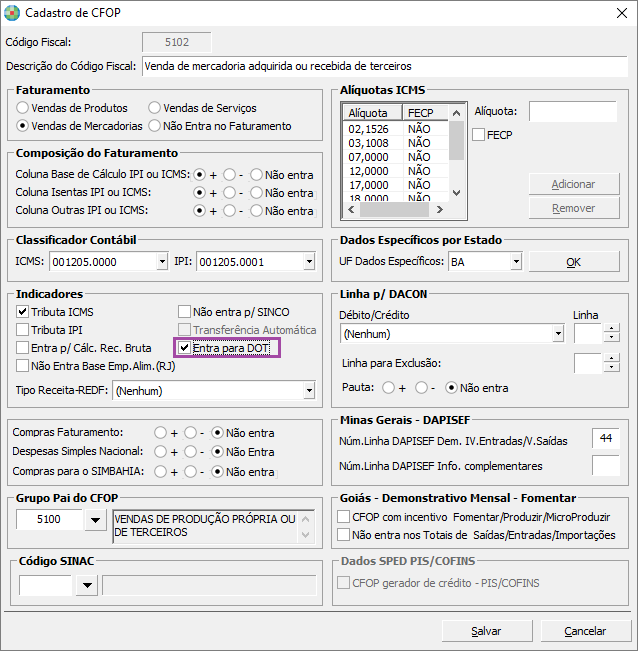Uncheck Entra para DOT checkbox

(x=184, y=348)
